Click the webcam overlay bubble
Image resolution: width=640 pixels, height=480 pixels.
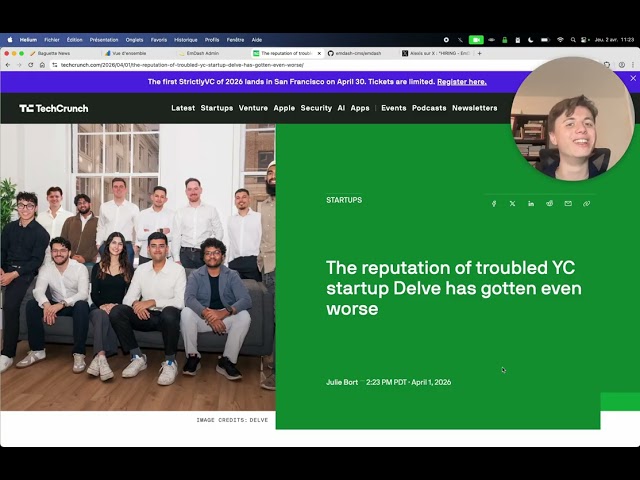[x=573, y=119]
